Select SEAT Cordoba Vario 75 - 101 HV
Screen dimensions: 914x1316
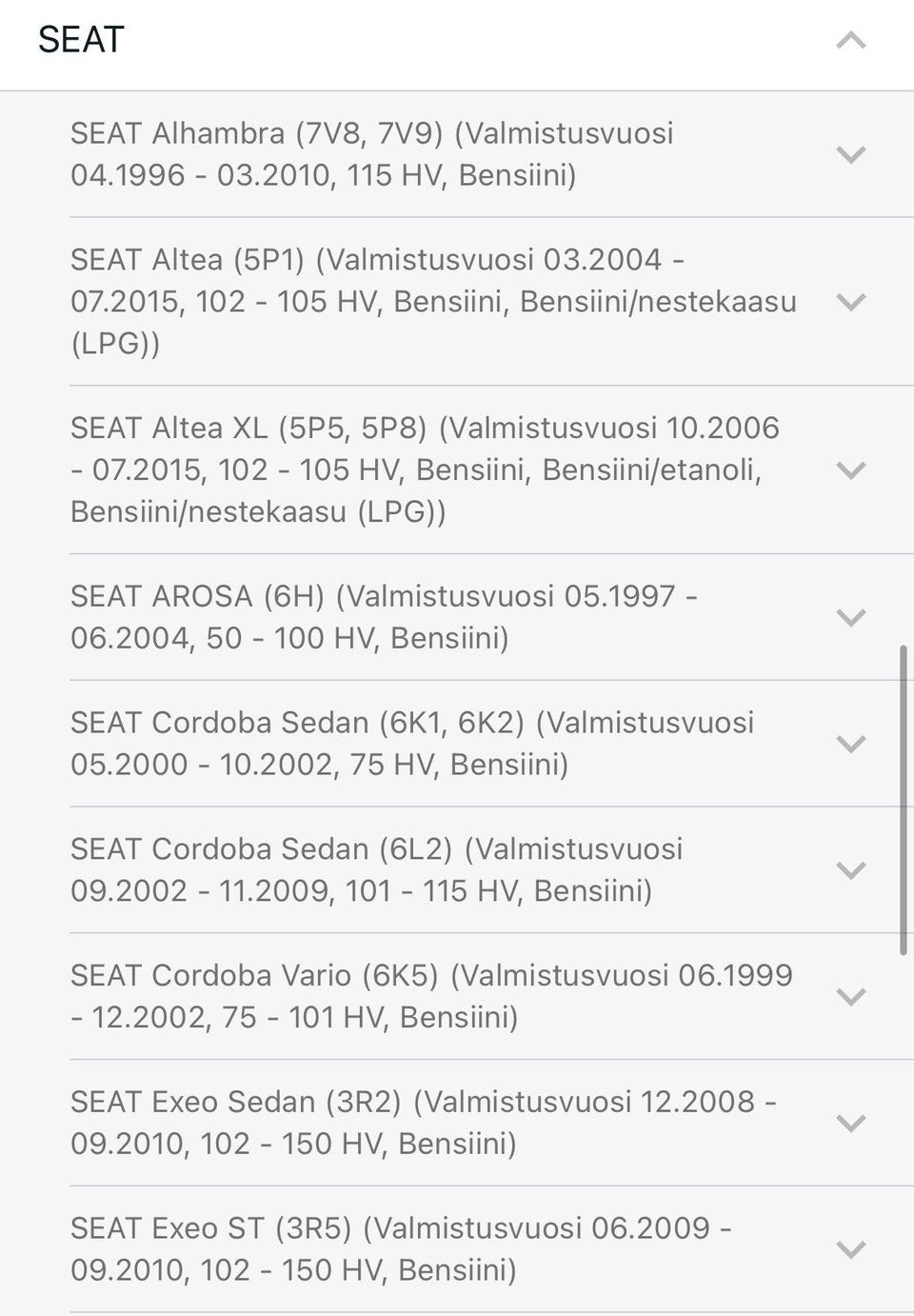point(431,997)
